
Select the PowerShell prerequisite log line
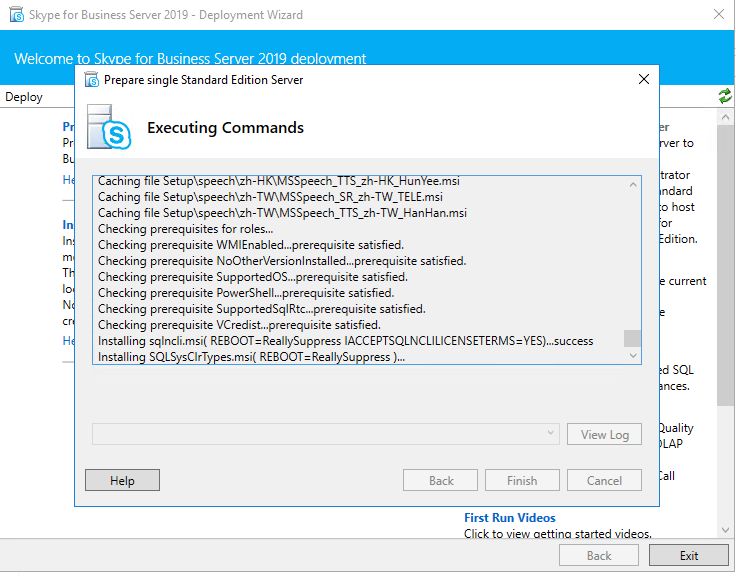click(x=246, y=292)
